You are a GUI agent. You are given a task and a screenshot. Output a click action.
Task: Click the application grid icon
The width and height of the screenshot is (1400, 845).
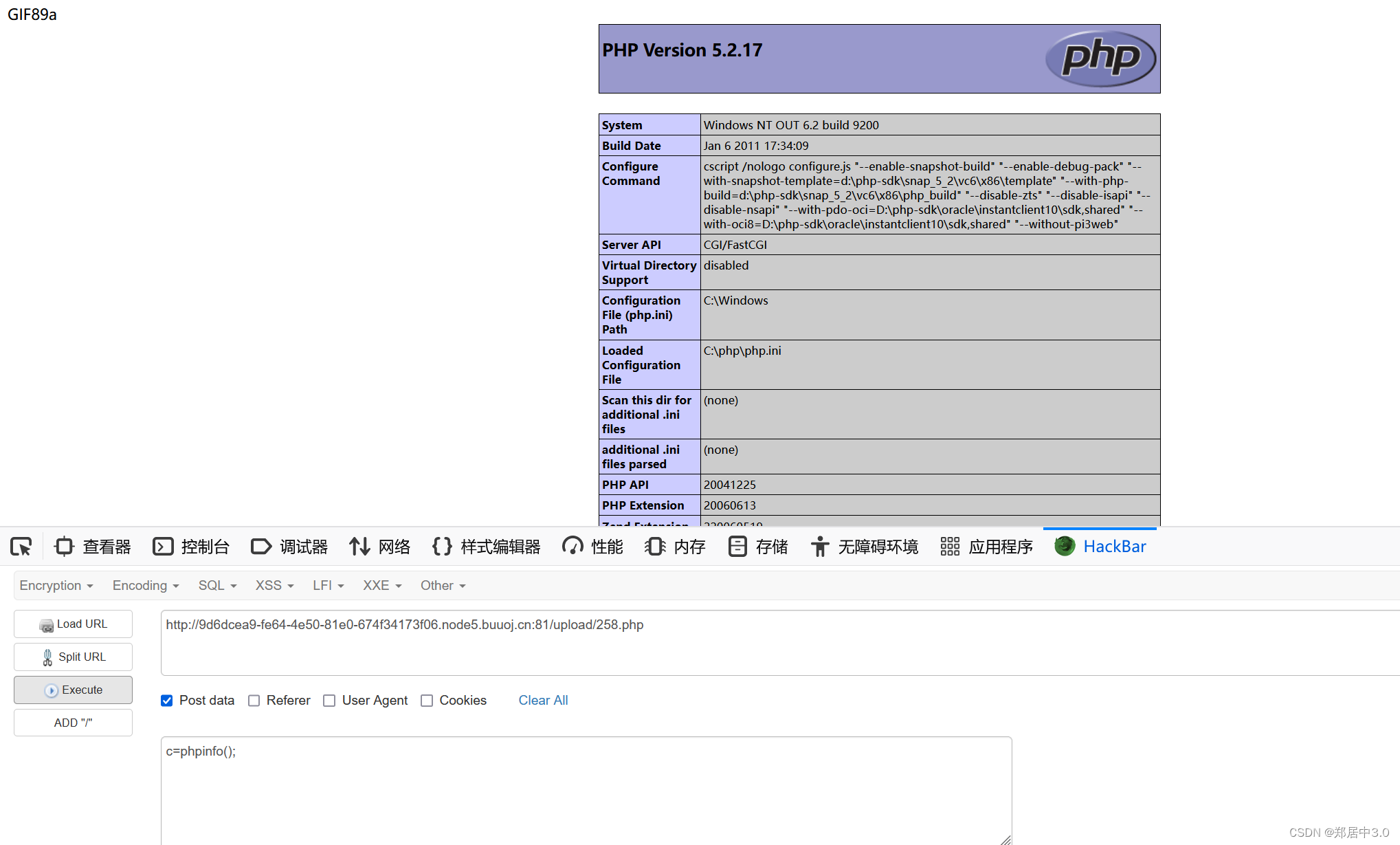[x=950, y=547]
